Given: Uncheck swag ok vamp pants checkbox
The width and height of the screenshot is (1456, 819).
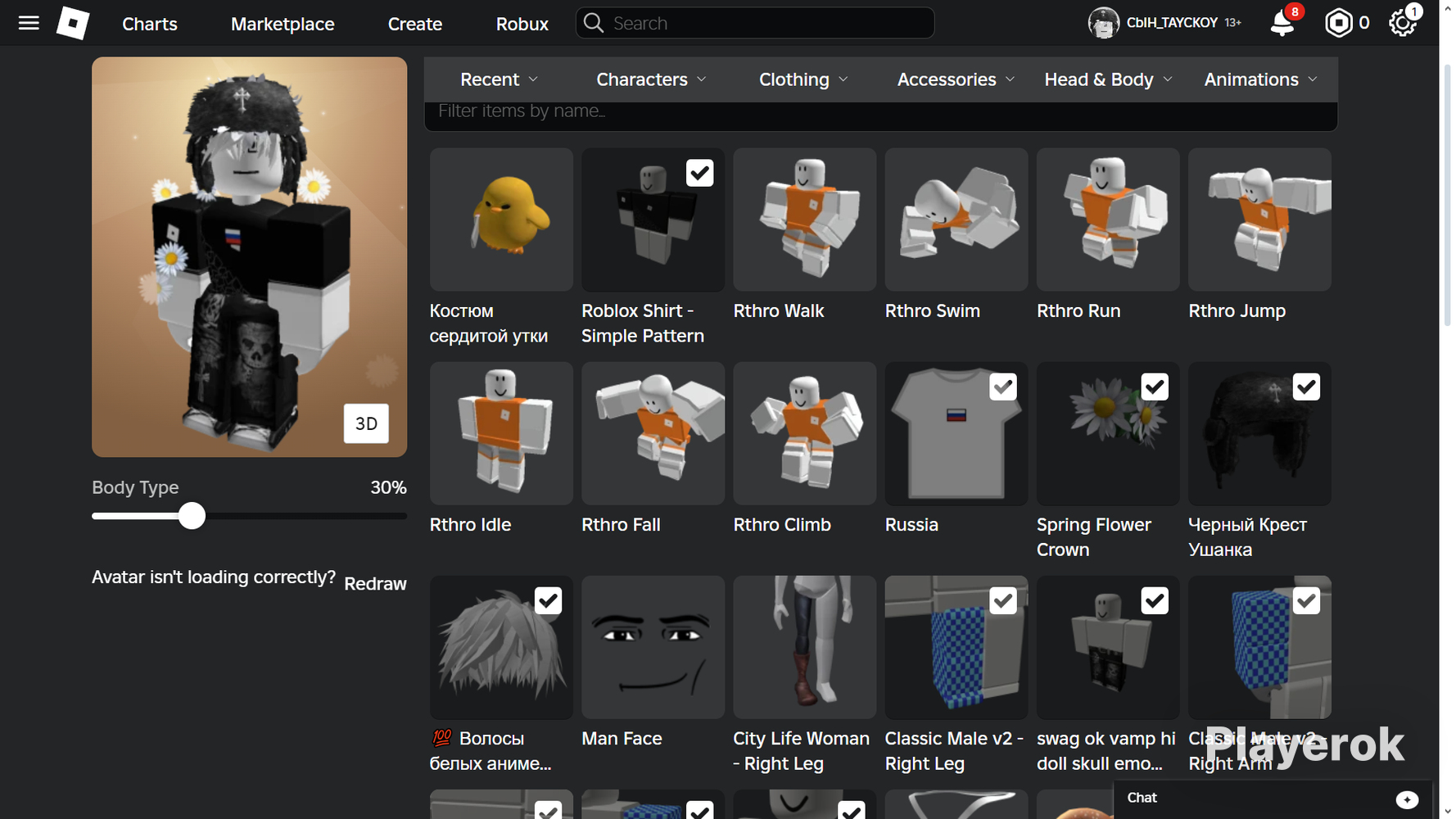Looking at the screenshot, I should point(1155,600).
